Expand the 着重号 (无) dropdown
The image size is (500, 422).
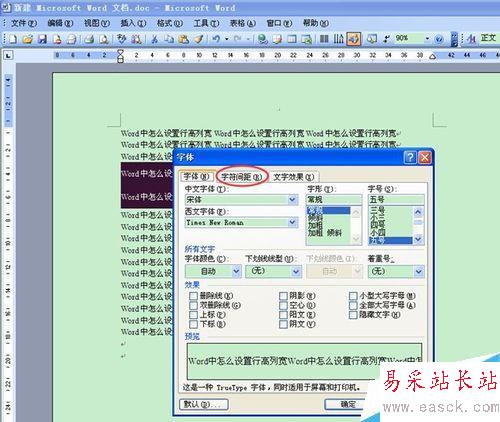tap(419, 271)
